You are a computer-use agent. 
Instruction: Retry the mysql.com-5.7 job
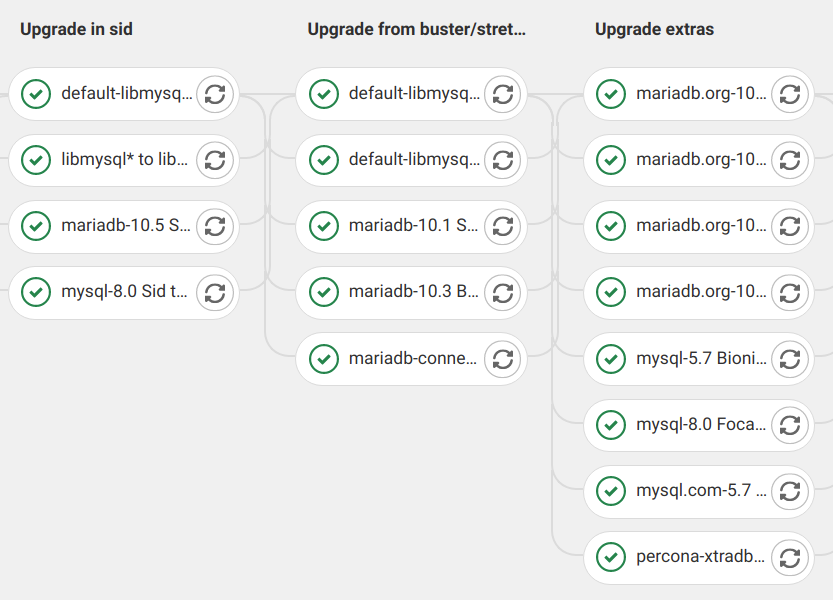(x=789, y=490)
